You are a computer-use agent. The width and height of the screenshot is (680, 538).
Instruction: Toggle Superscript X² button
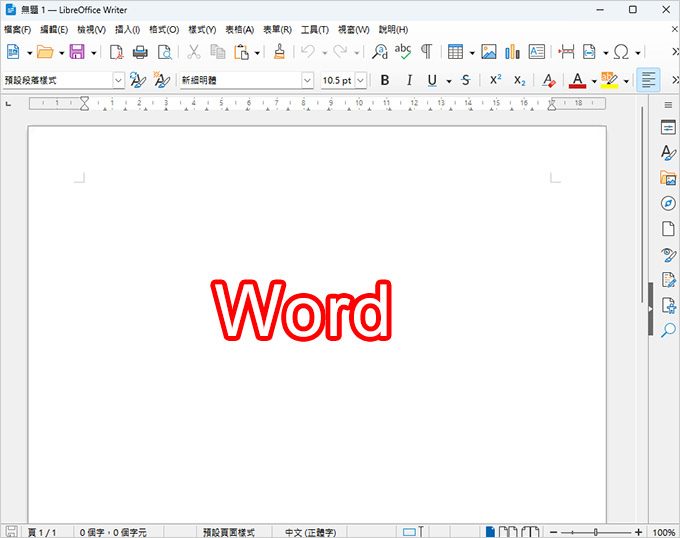click(496, 80)
